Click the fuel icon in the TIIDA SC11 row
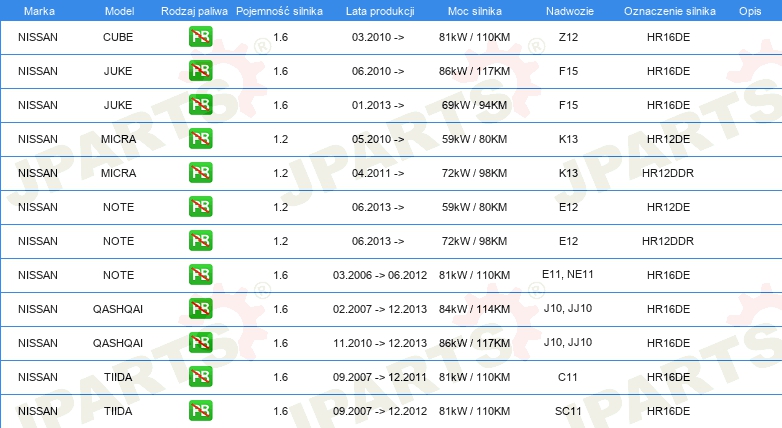 click(x=200, y=411)
